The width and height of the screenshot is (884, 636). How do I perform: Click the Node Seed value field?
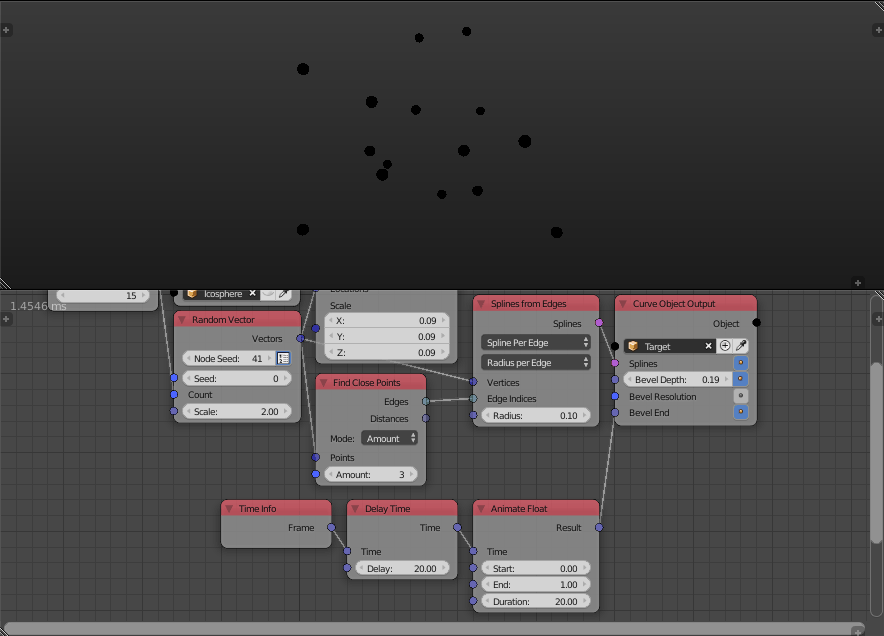tap(229, 359)
